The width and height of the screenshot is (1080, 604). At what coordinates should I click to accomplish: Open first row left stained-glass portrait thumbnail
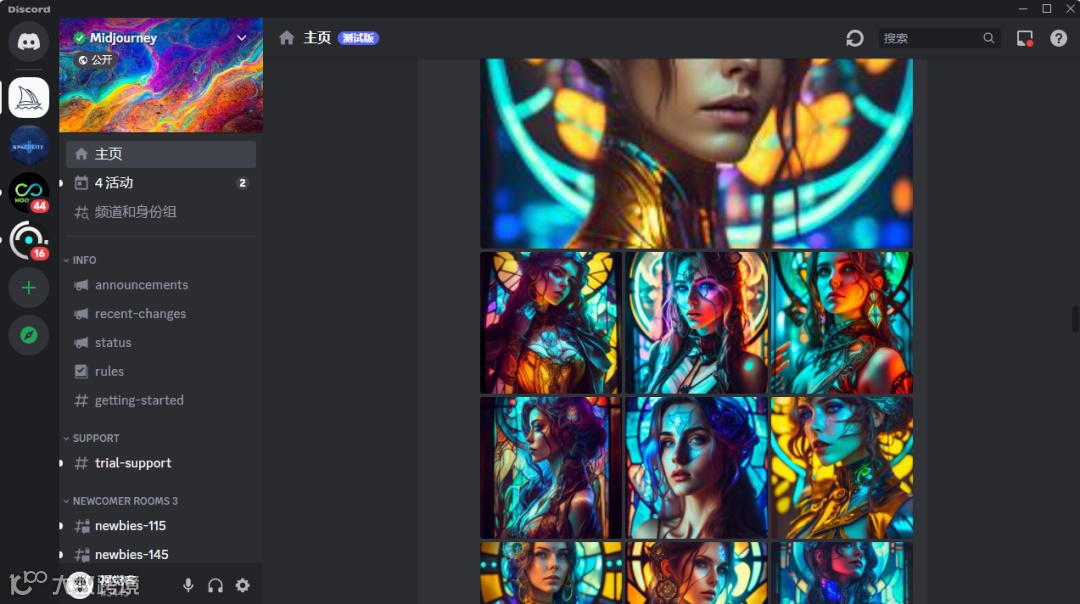click(550, 322)
